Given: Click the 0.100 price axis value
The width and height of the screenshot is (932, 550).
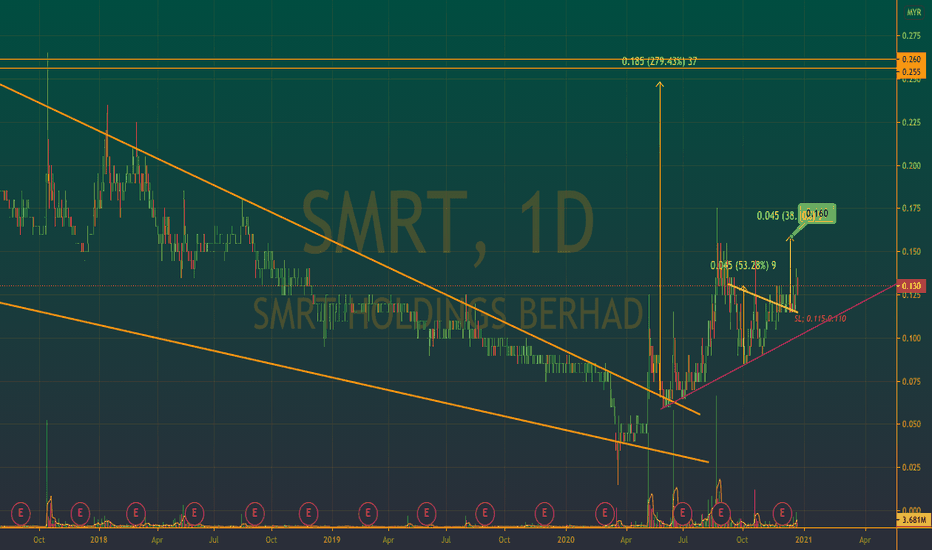Looking at the screenshot, I should (x=911, y=338).
